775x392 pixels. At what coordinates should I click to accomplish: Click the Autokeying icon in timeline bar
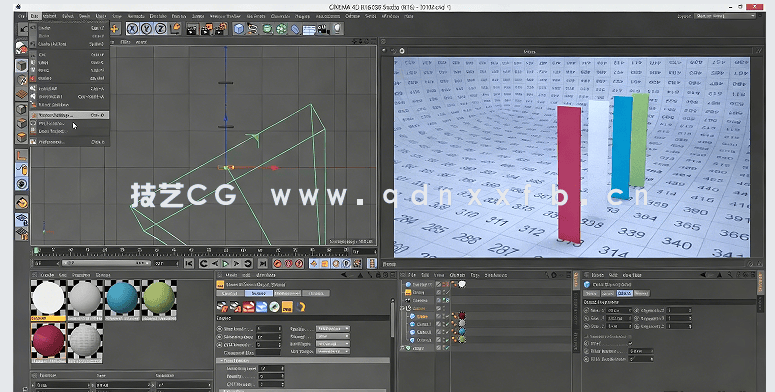click(x=289, y=263)
